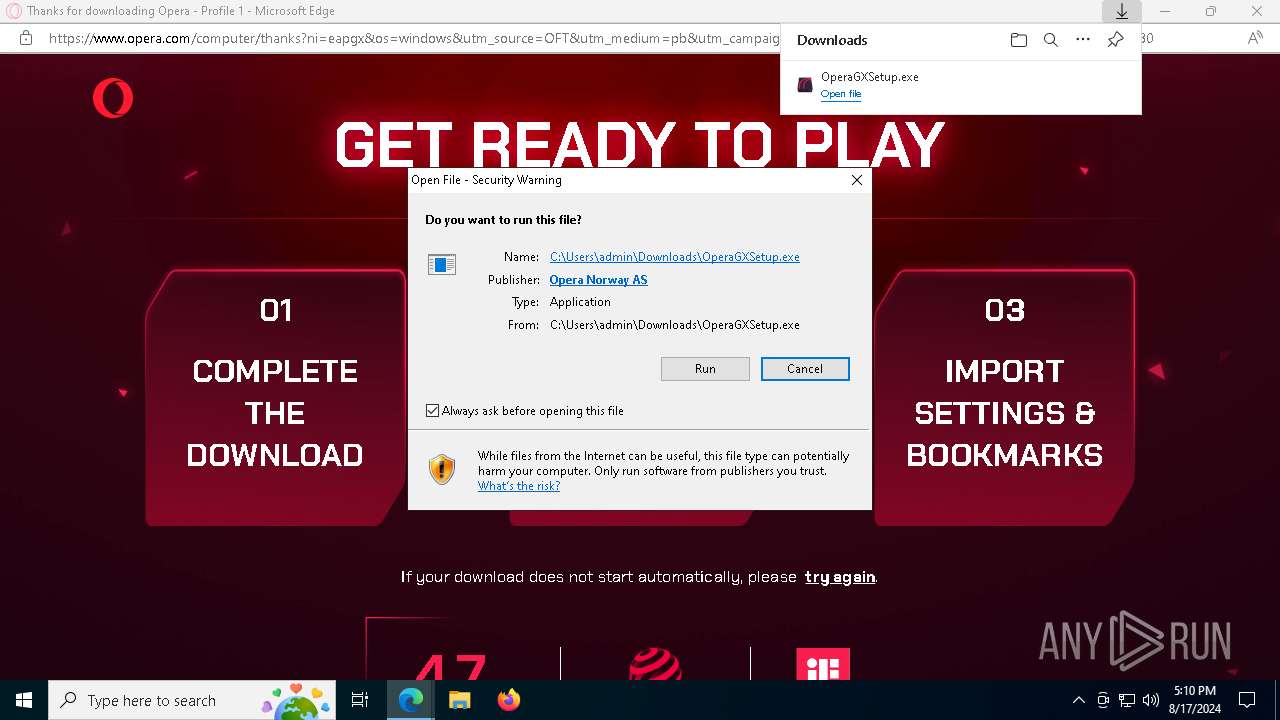Open the notification center icon

coord(1247,700)
